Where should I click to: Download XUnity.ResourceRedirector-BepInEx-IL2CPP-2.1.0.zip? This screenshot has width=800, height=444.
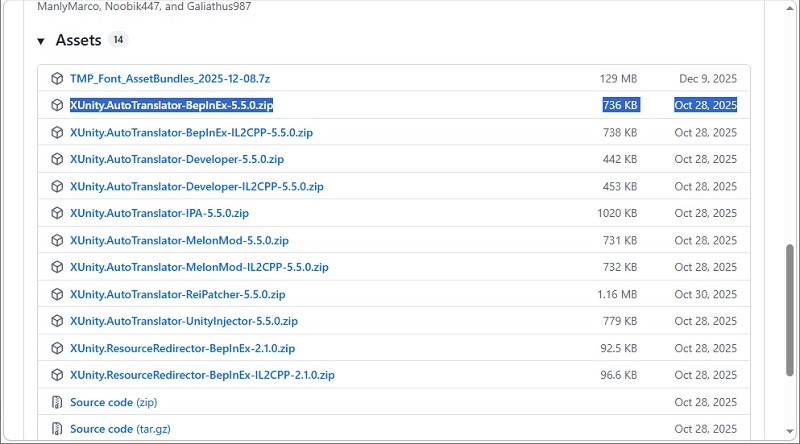point(202,375)
